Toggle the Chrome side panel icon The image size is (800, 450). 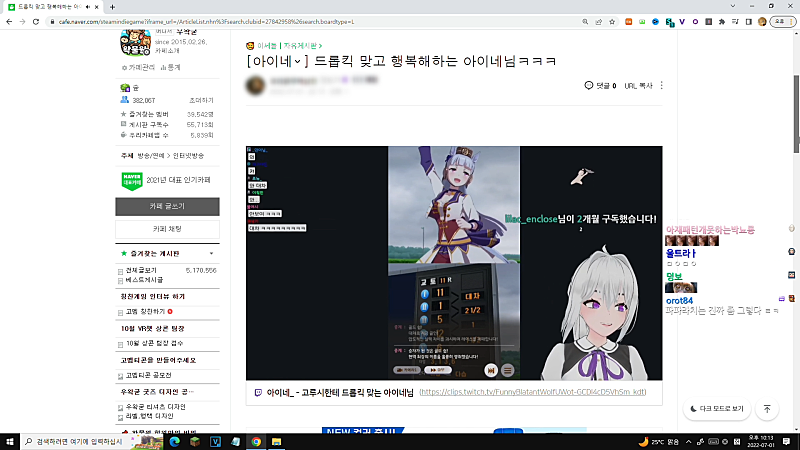pyautogui.click(x=748, y=22)
